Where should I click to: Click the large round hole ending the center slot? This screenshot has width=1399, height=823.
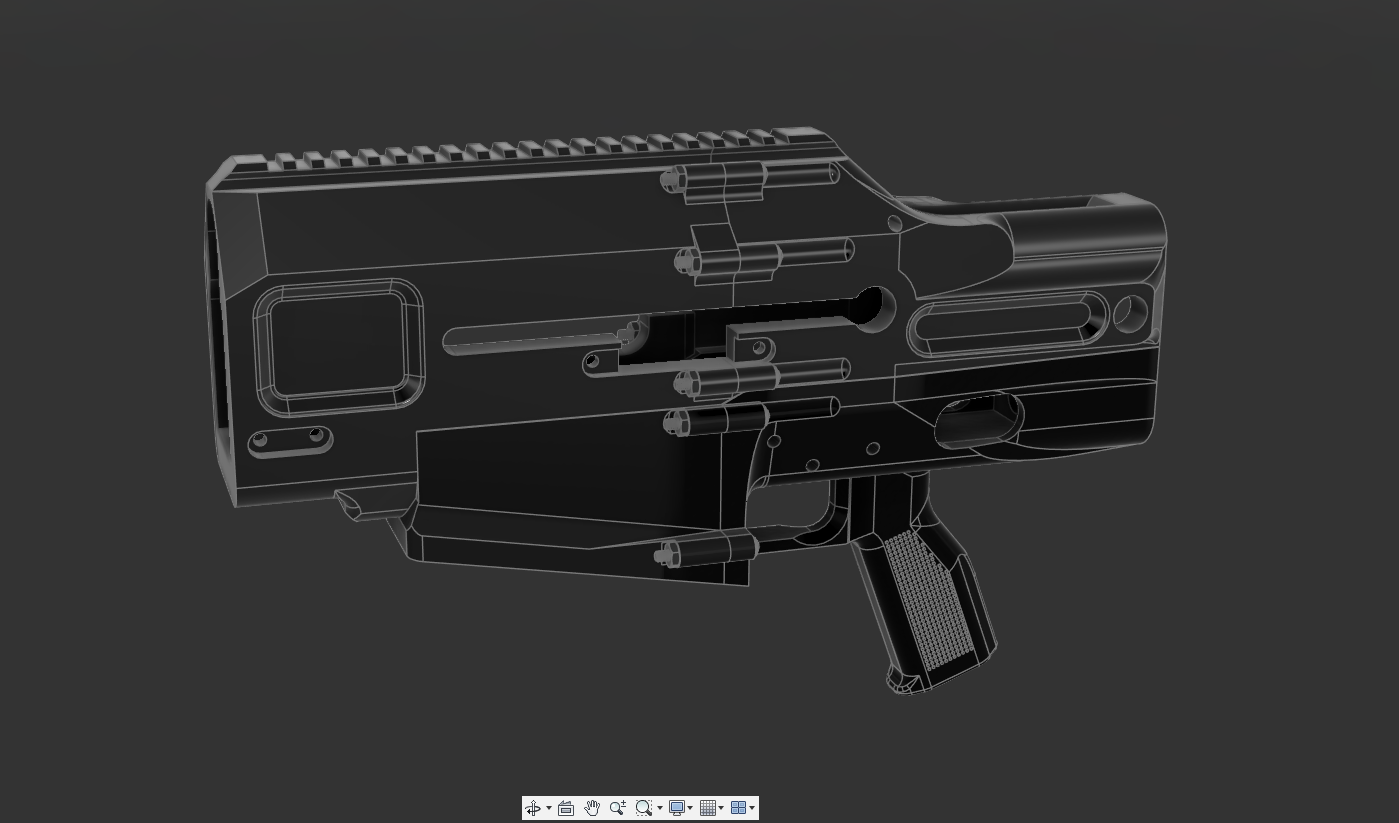pos(874,308)
